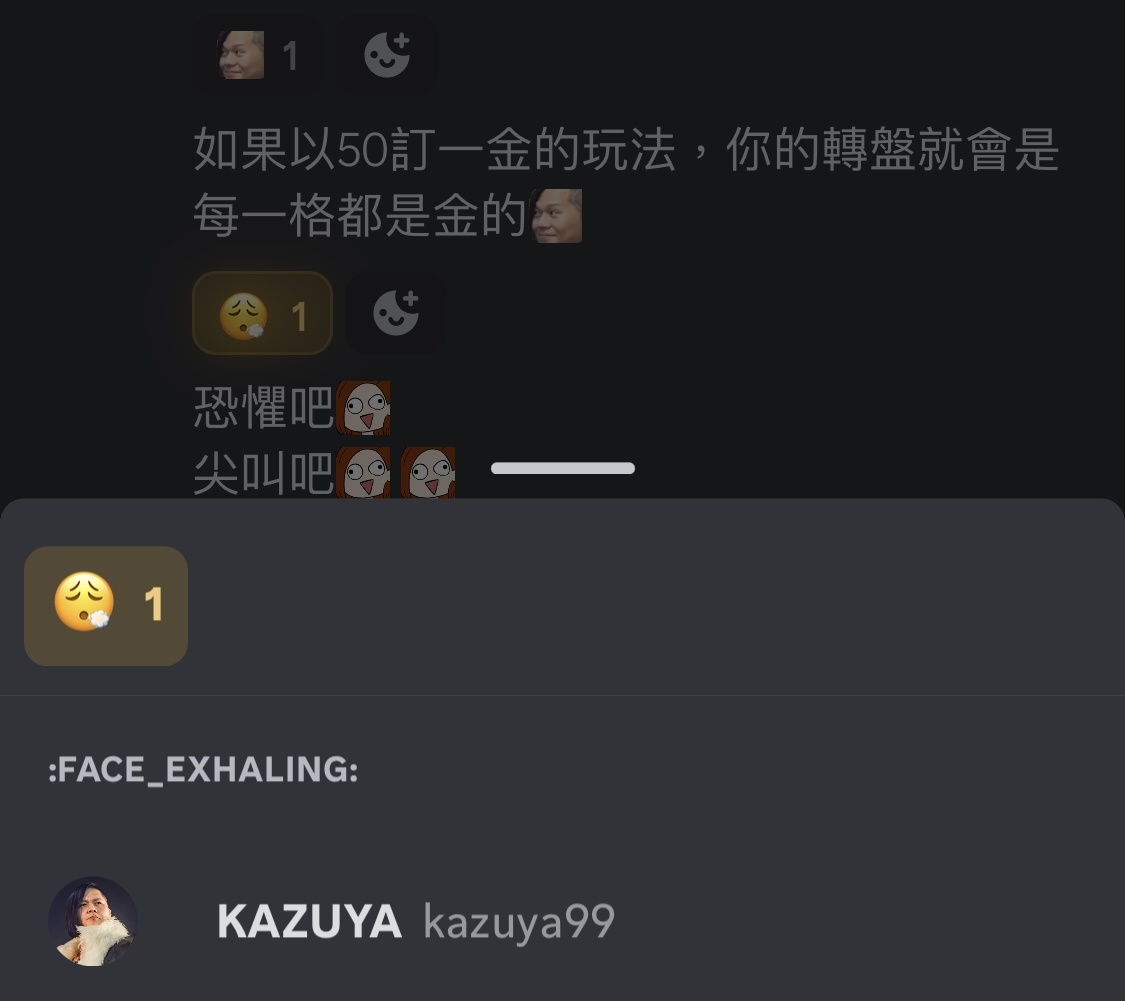1125x1001 pixels.
Task: Tap the first scared emoji after 尖叫吧
Action: (x=364, y=472)
